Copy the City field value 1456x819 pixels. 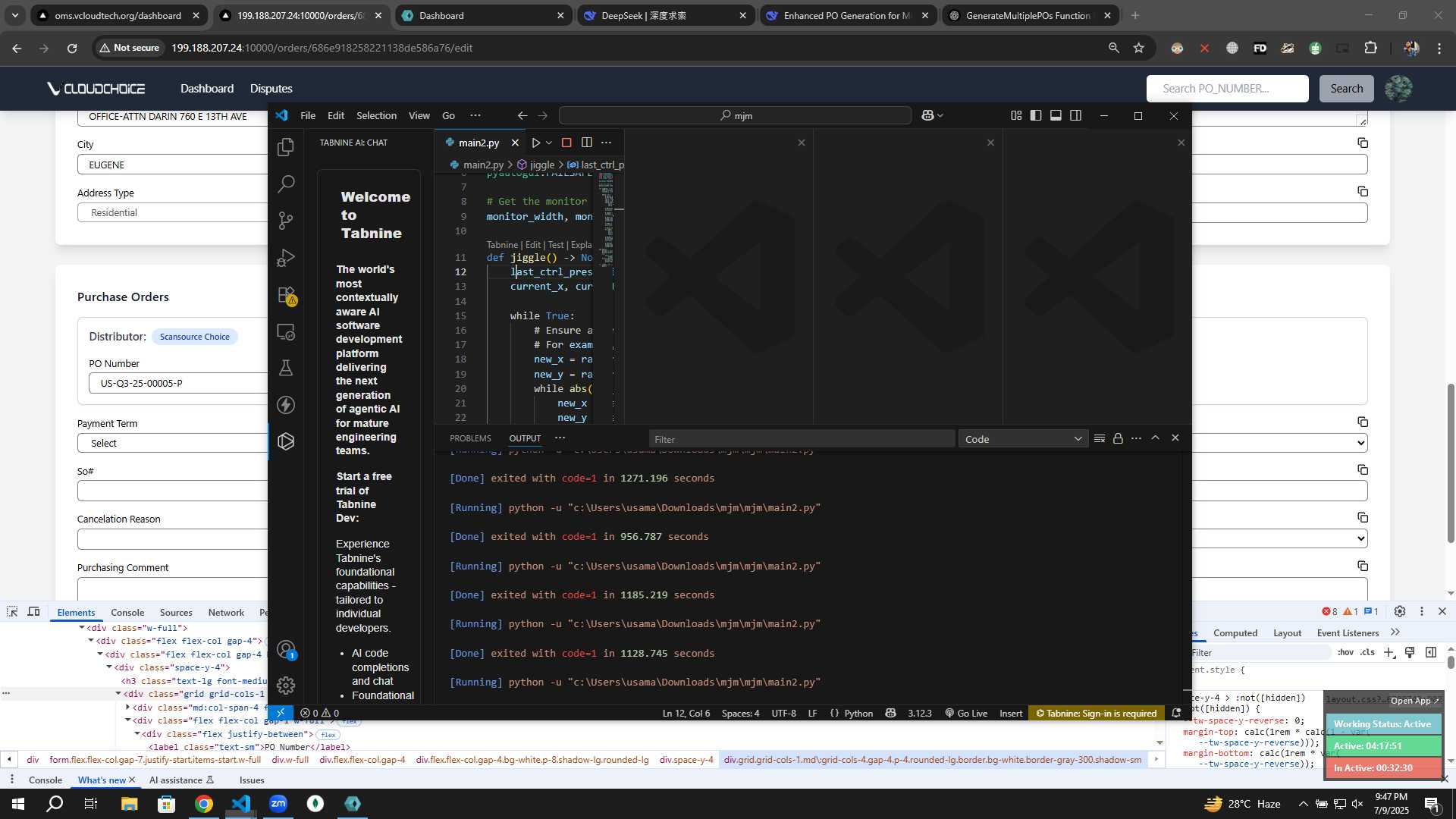(x=1363, y=143)
